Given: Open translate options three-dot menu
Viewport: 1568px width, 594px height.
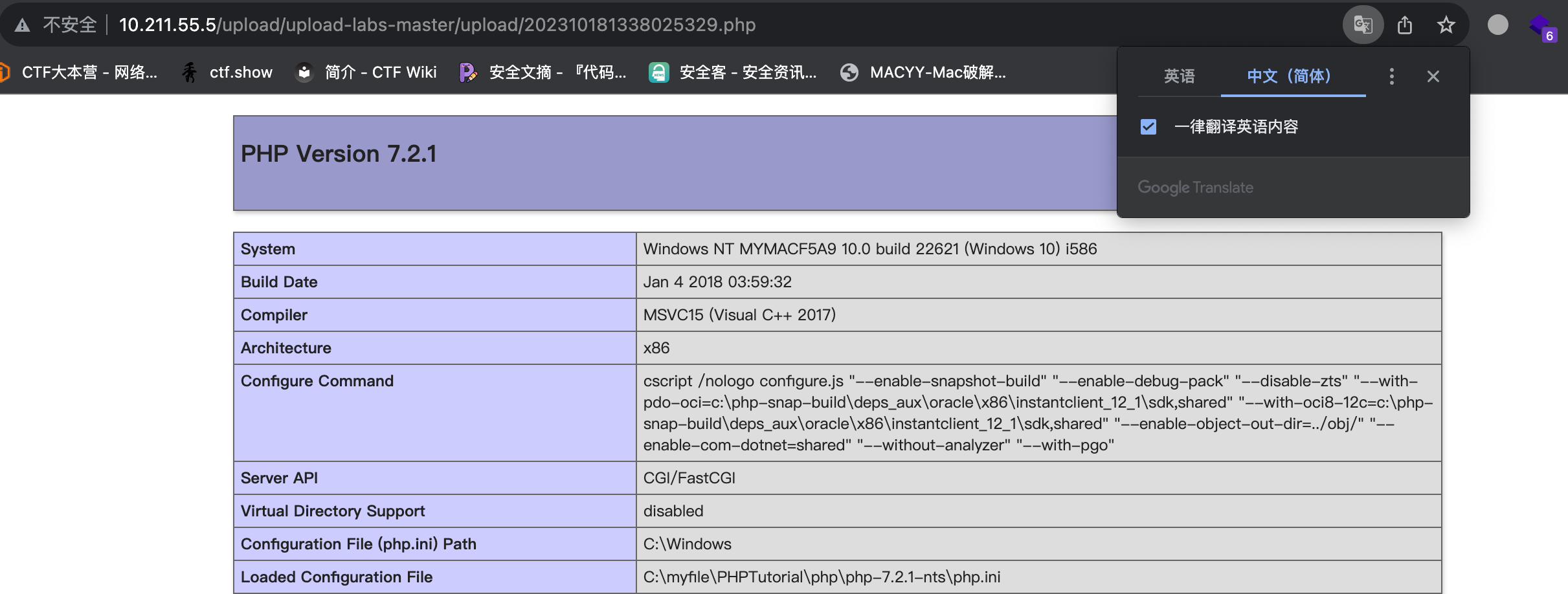Looking at the screenshot, I should coord(1391,76).
